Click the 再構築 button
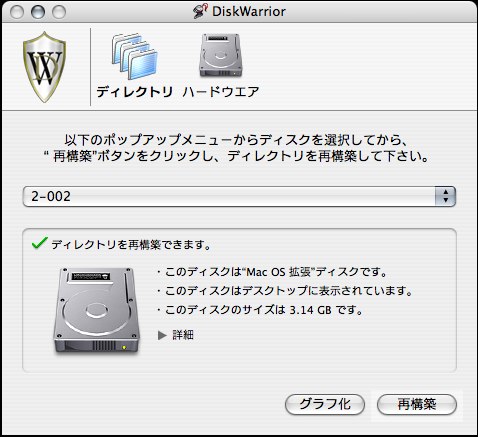Viewport: 478px width, 437px height. pyautogui.click(x=417, y=404)
